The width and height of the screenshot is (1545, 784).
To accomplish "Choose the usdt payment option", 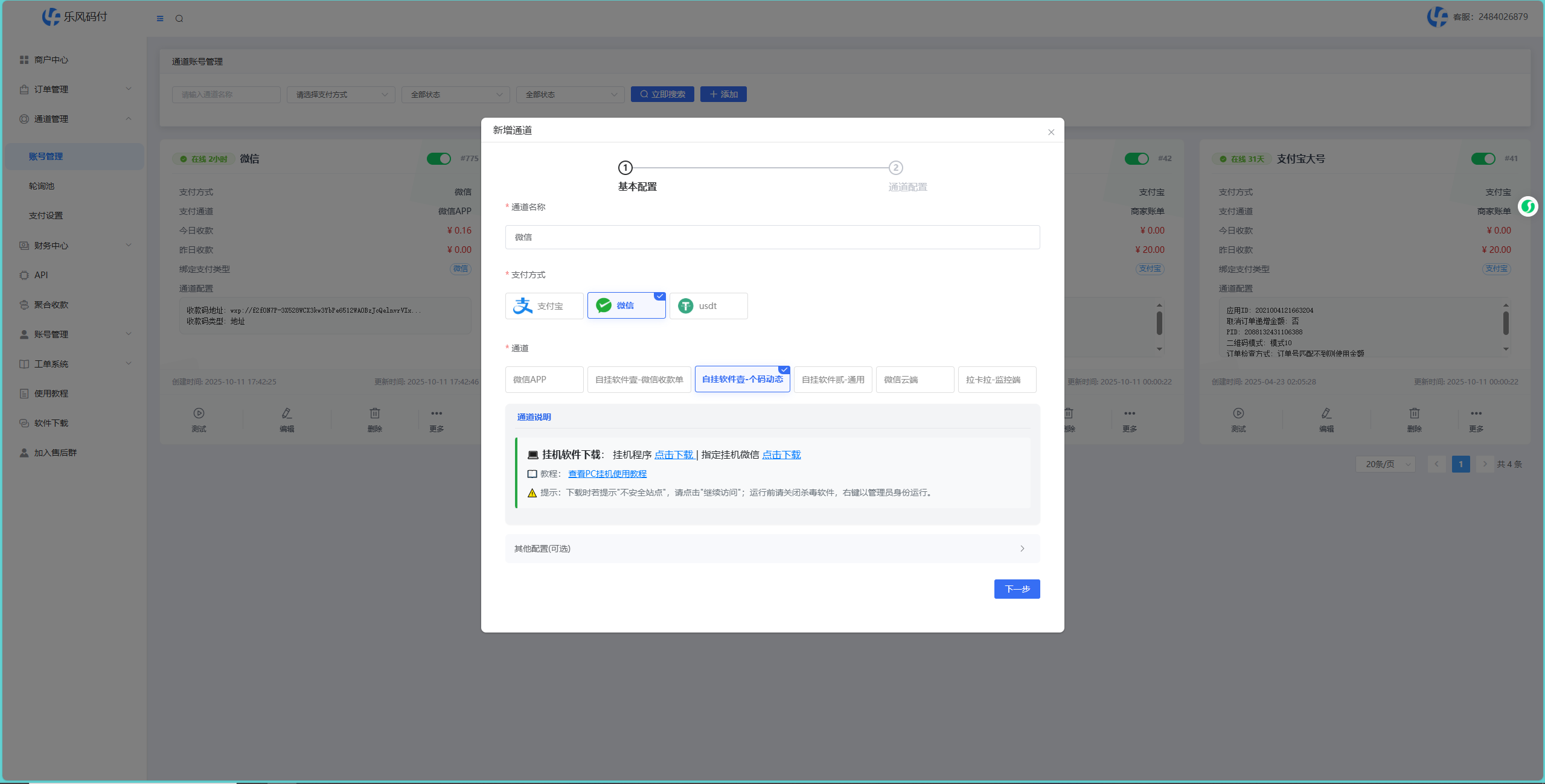I will pyautogui.click(x=708, y=306).
